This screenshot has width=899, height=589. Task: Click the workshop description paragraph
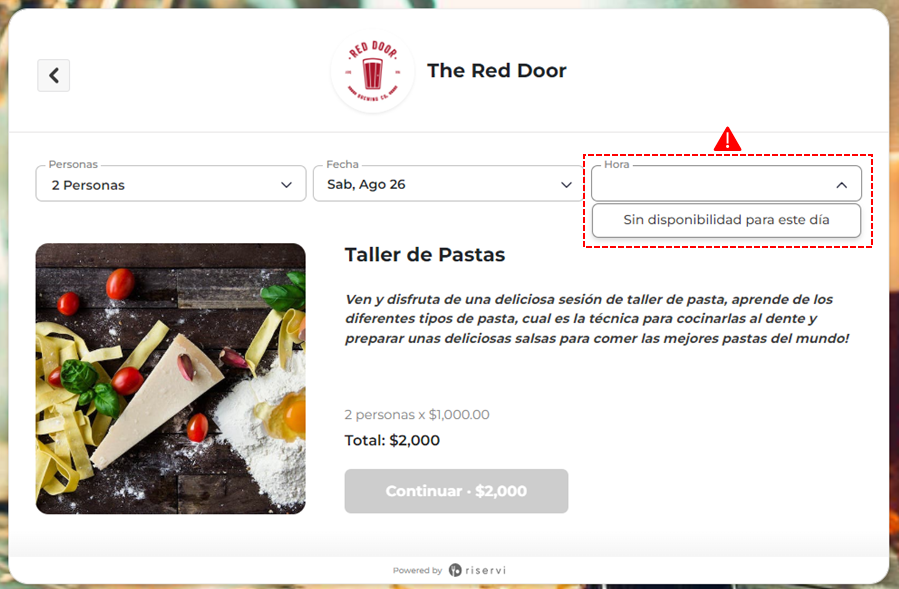(x=597, y=319)
